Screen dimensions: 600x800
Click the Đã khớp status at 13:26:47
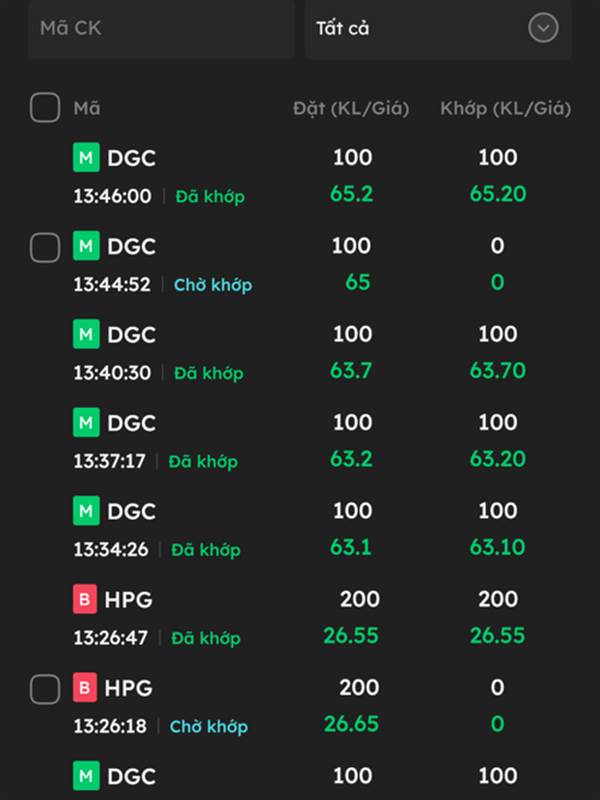click(206, 638)
